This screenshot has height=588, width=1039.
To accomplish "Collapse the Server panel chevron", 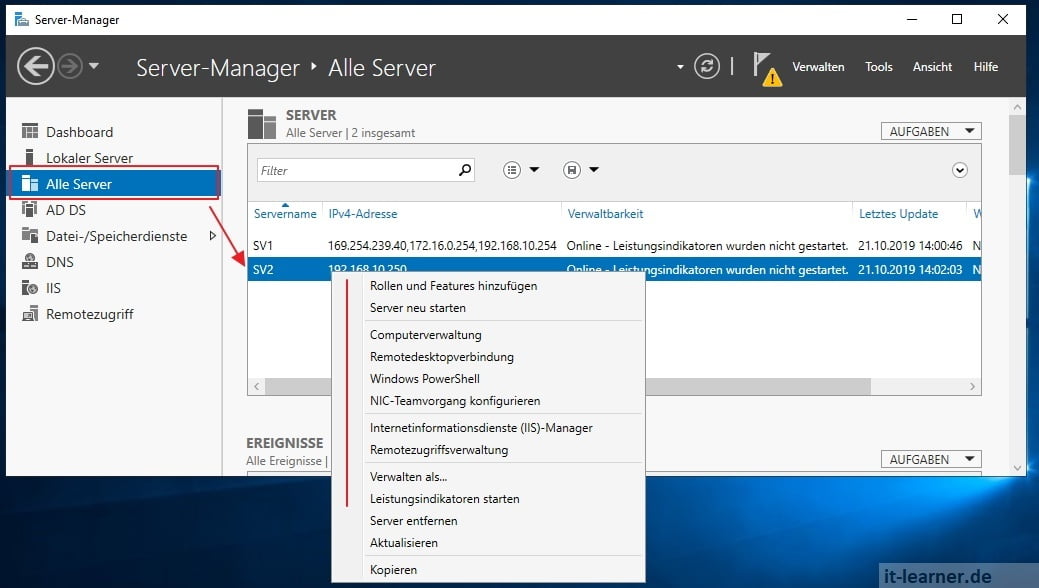I will click(960, 170).
